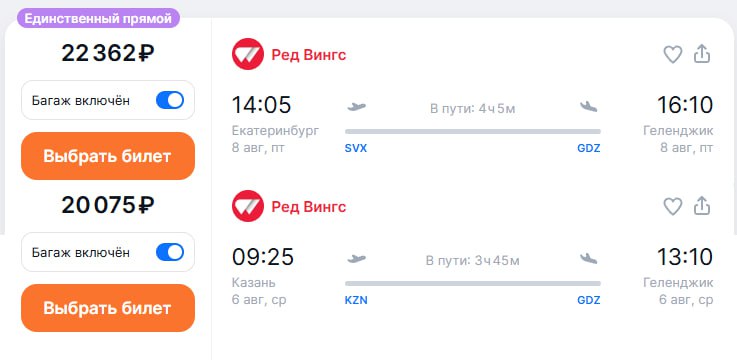Click Ред Вингс airline name on first flight
The image size is (737, 360).
click(x=308, y=55)
